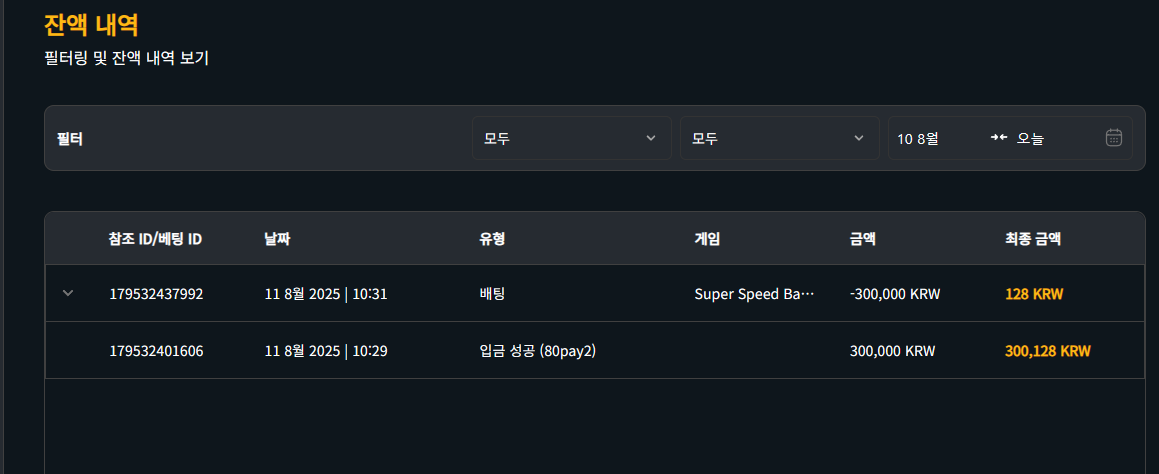Click the 오늘 end date field
Screen dimensions: 1159x474
(1030, 138)
